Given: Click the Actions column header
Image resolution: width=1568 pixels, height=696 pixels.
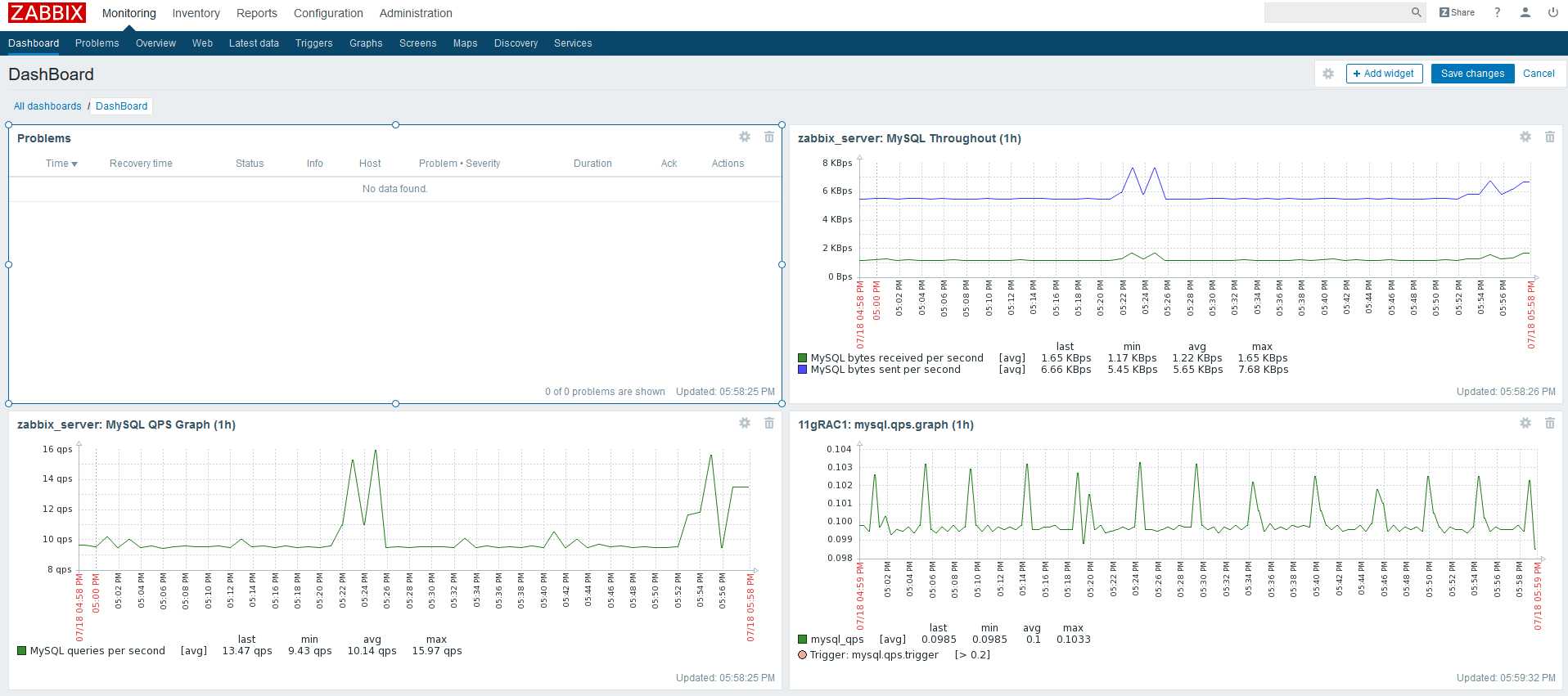Looking at the screenshot, I should (x=728, y=164).
